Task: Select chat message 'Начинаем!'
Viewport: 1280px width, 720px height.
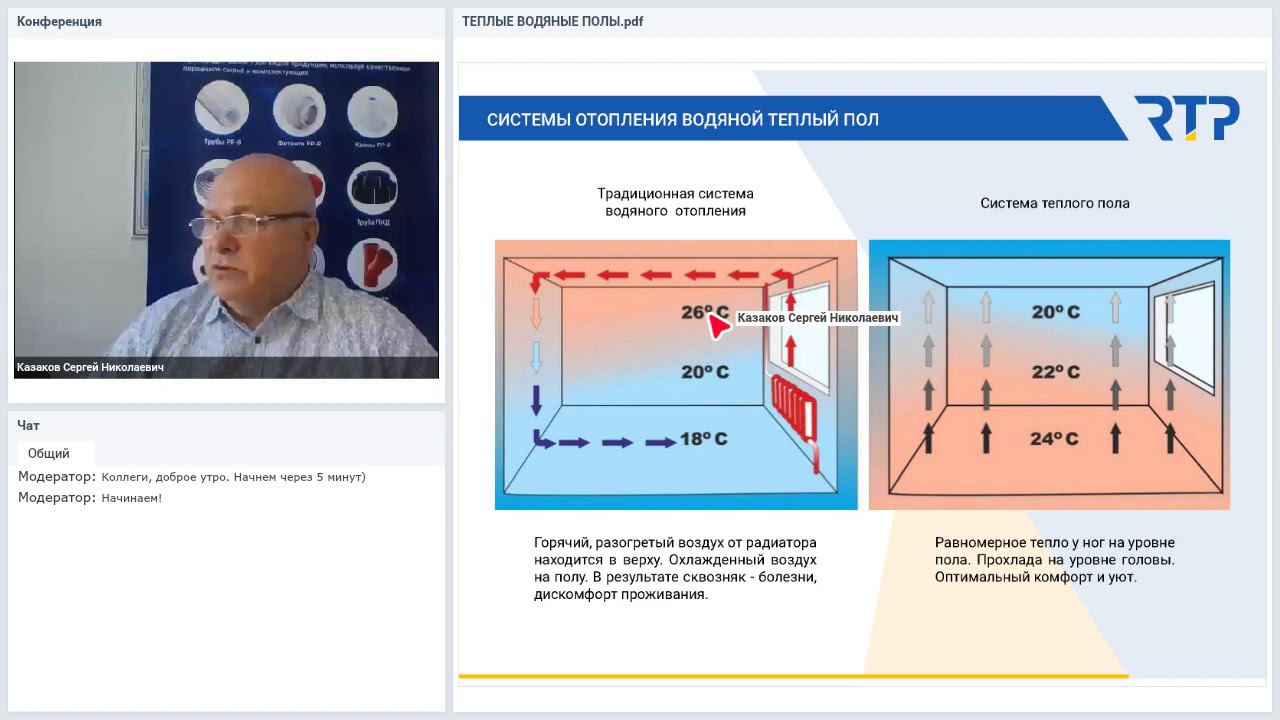Action: click(131, 498)
